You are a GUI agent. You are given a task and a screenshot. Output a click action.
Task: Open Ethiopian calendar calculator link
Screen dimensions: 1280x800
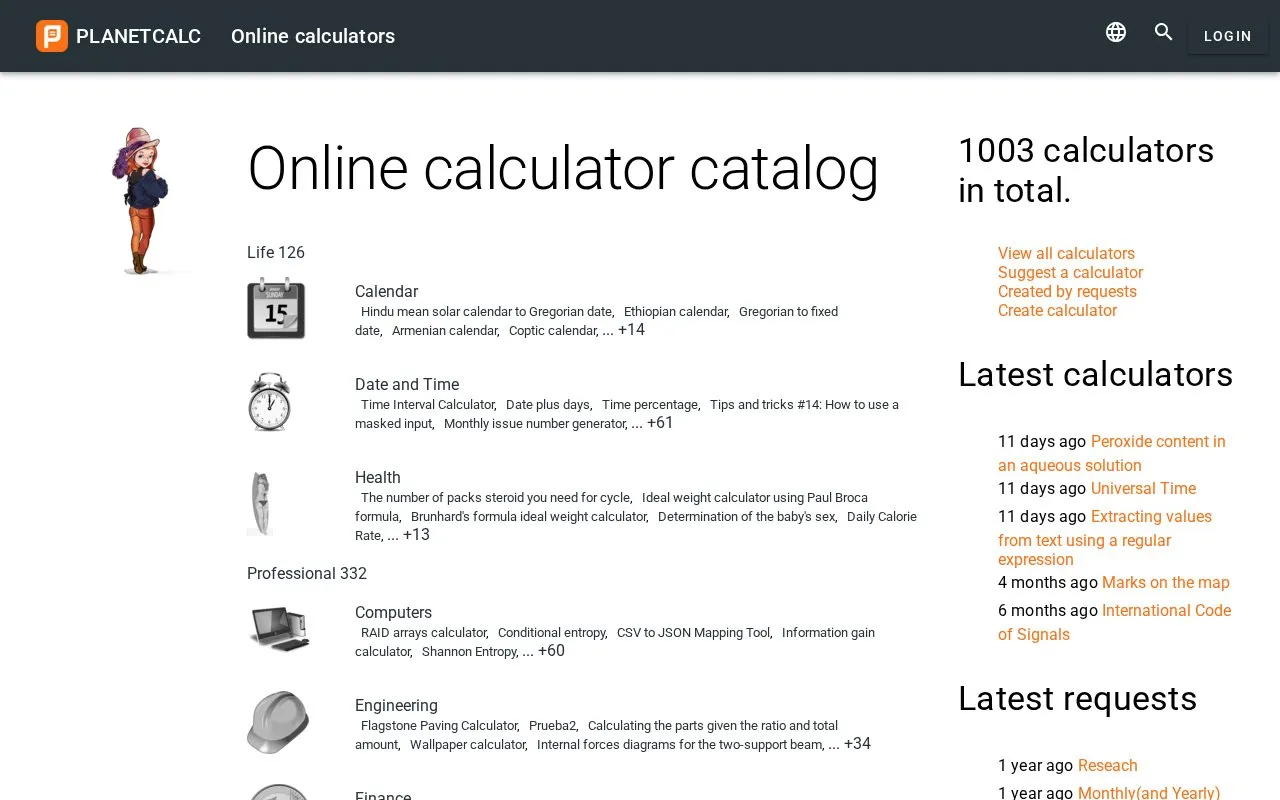(x=676, y=312)
